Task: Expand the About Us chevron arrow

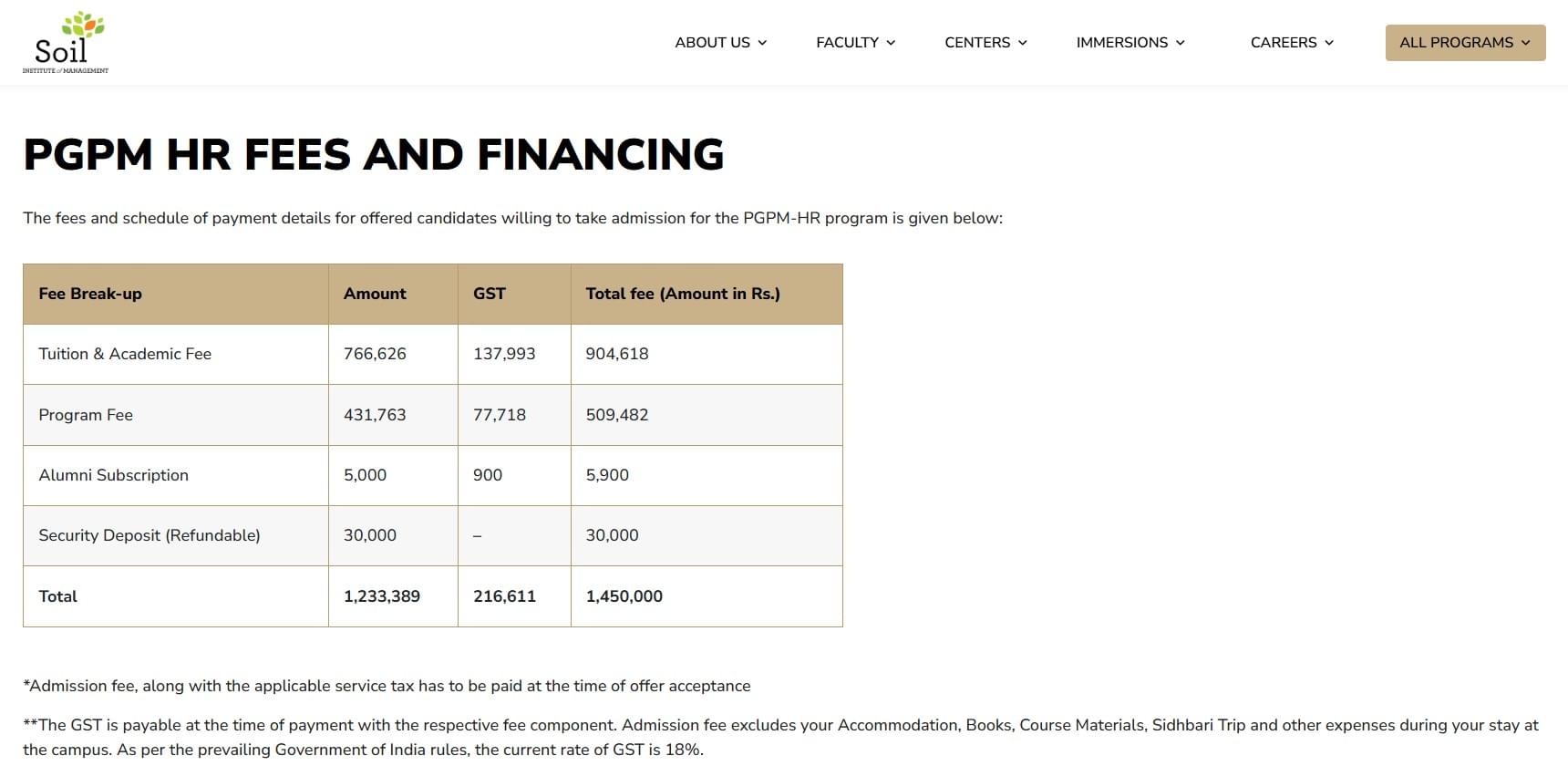Action: pyautogui.click(x=762, y=43)
